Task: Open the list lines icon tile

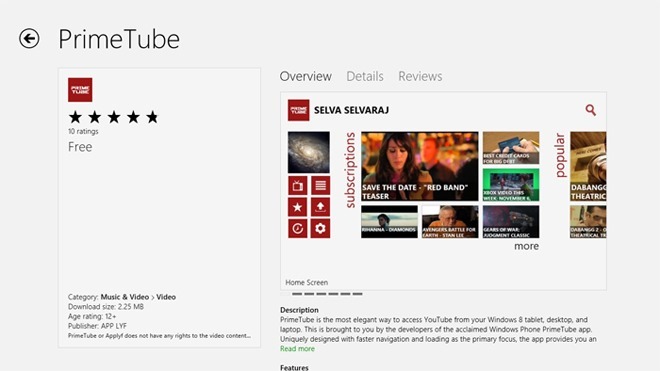Action: coord(320,185)
